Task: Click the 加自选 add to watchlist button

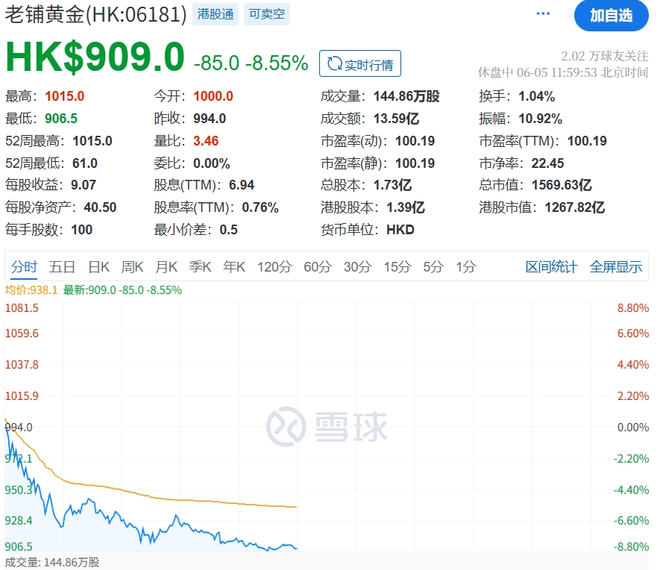Action: click(x=611, y=15)
